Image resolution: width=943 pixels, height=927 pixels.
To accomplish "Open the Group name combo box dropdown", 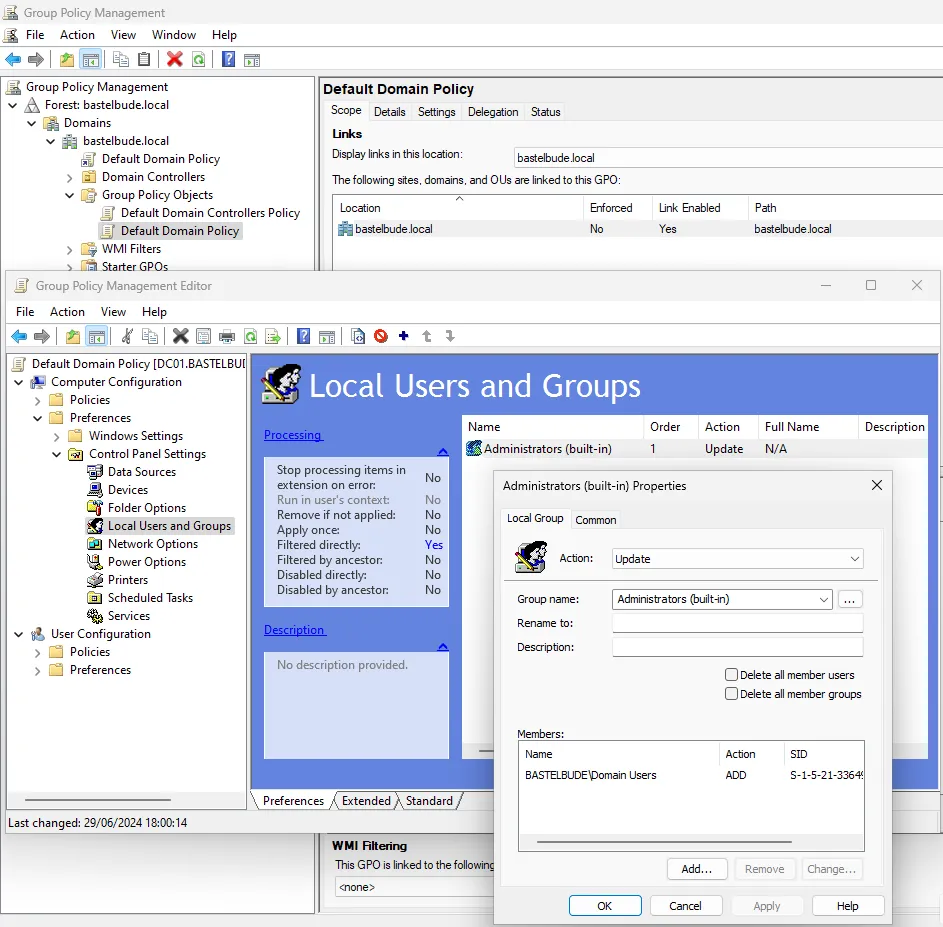I will 824,600.
